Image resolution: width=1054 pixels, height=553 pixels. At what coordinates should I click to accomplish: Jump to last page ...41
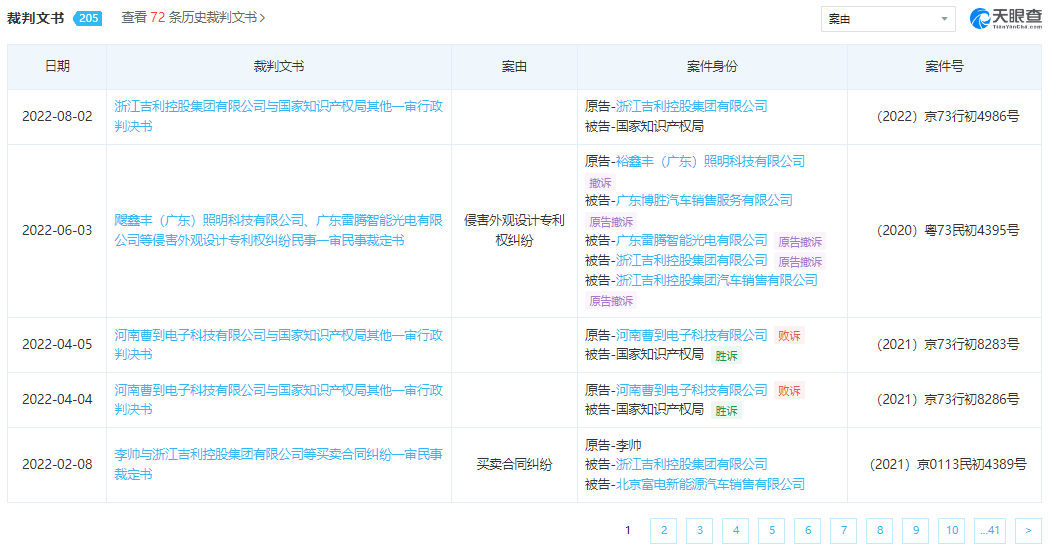click(x=989, y=530)
